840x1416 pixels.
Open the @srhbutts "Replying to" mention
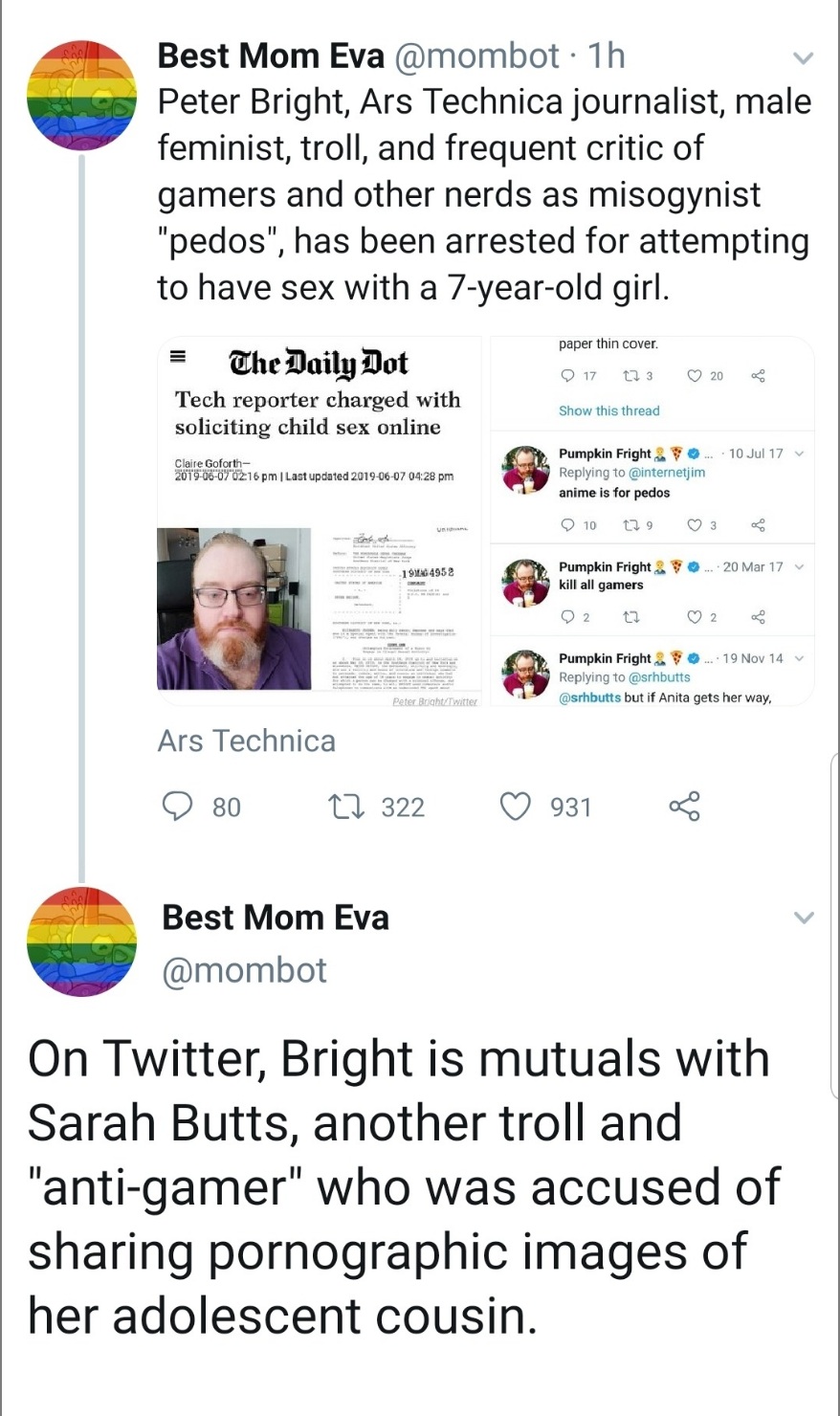tap(658, 677)
